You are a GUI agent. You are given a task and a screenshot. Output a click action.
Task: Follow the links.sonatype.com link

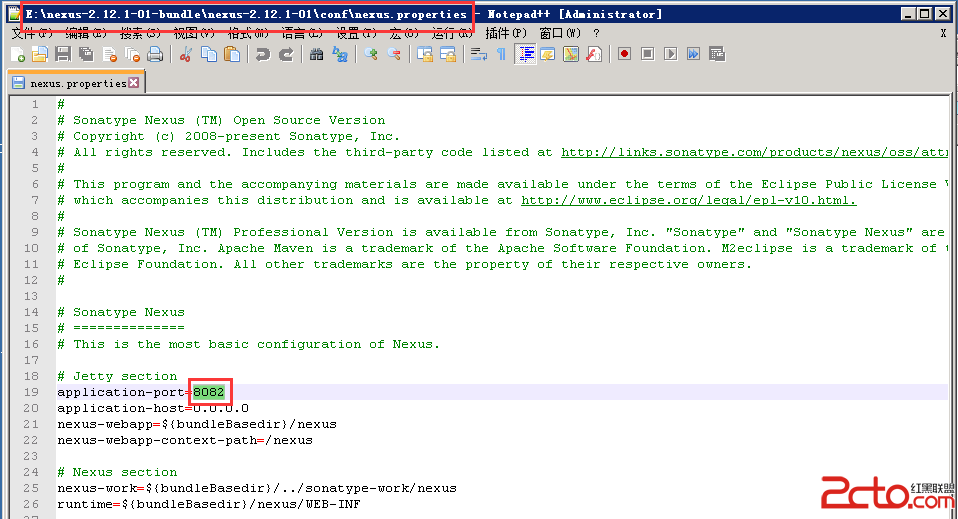click(x=755, y=152)
